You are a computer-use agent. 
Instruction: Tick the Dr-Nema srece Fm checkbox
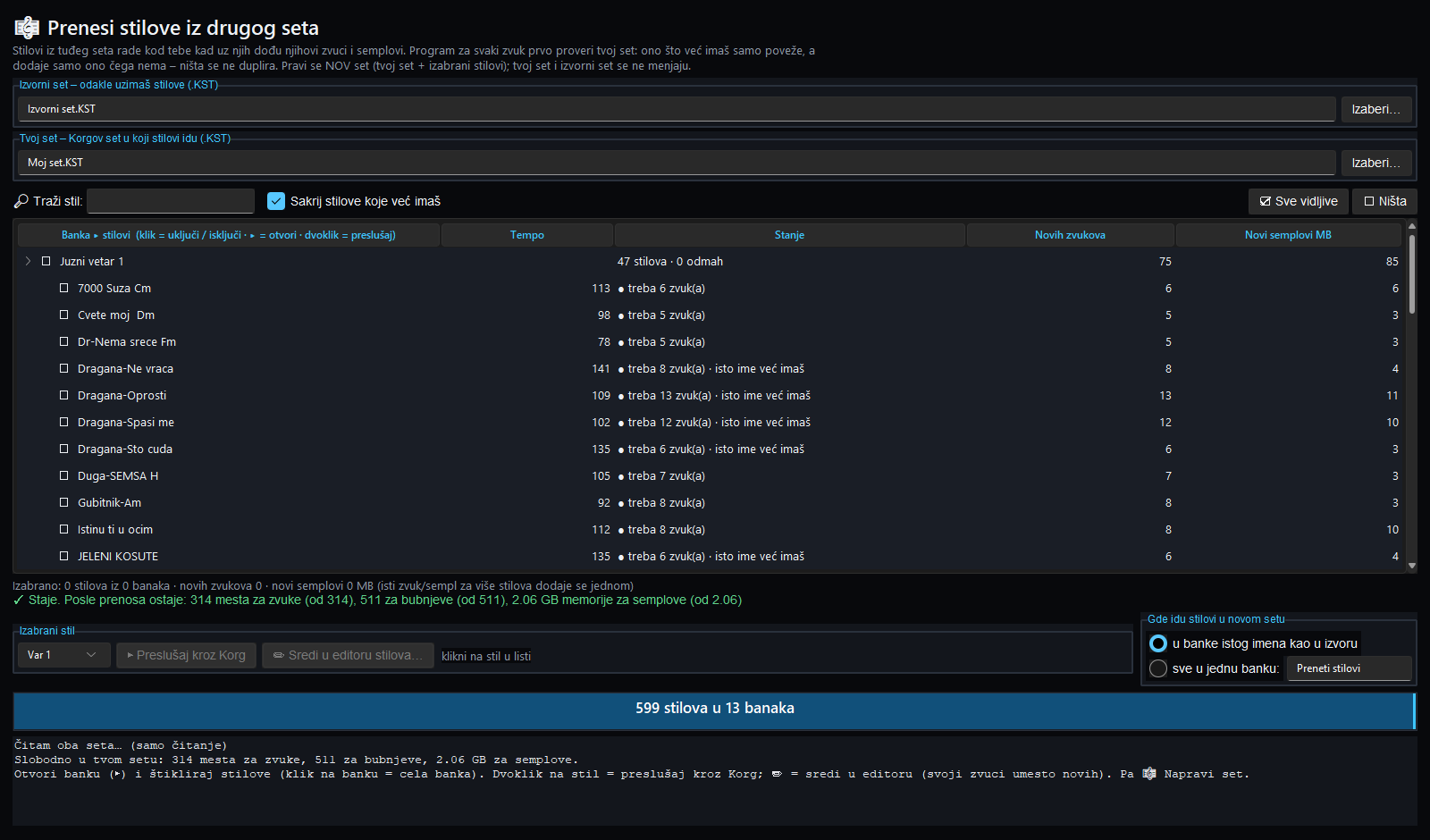point(64,341)
